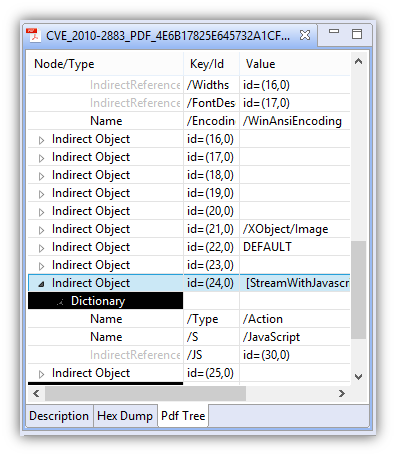Click the vertical scrollbar thumb
This screenshot has height=456, width=396.
coord(358,290)
